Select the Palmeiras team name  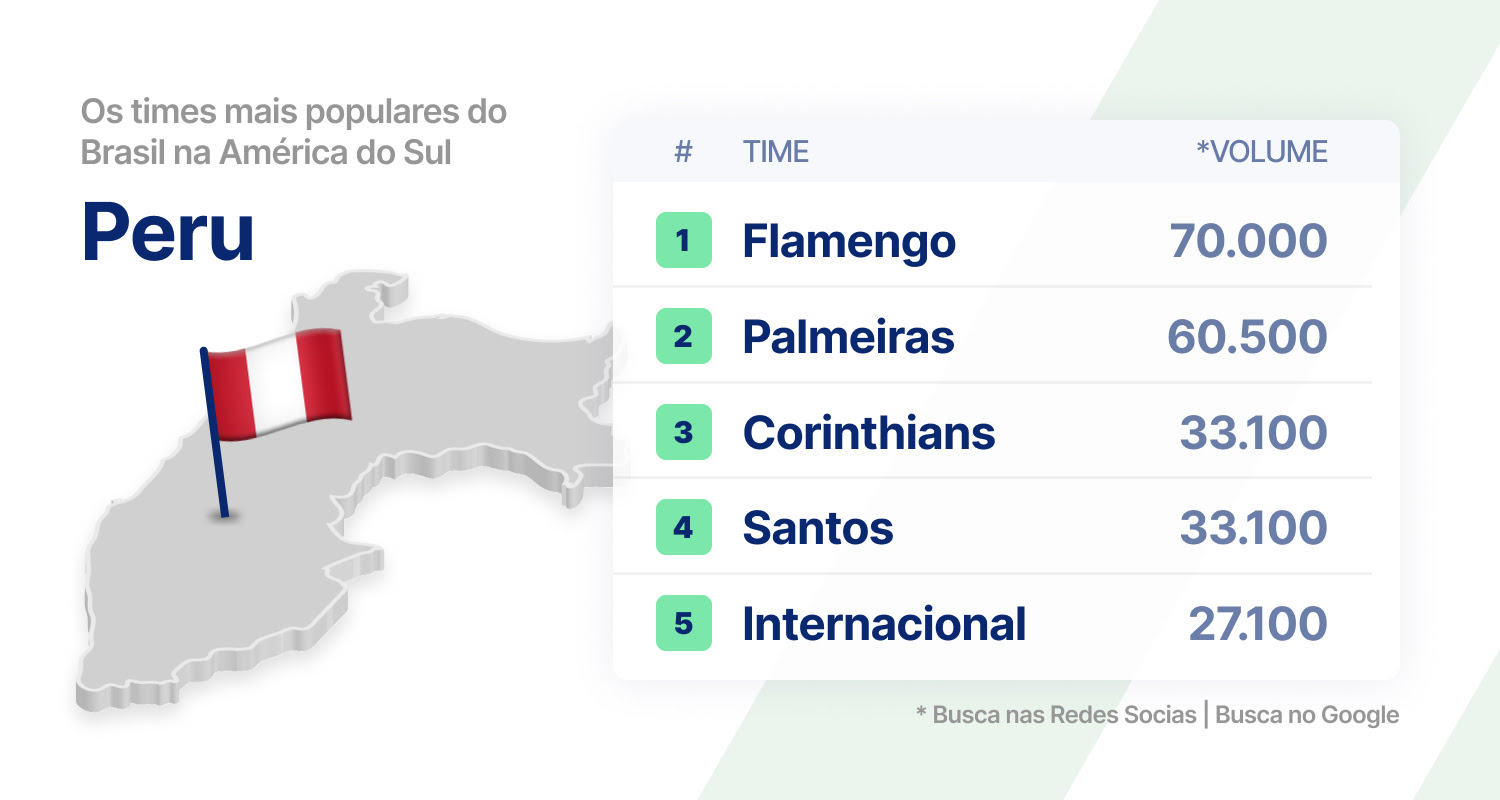848,337
